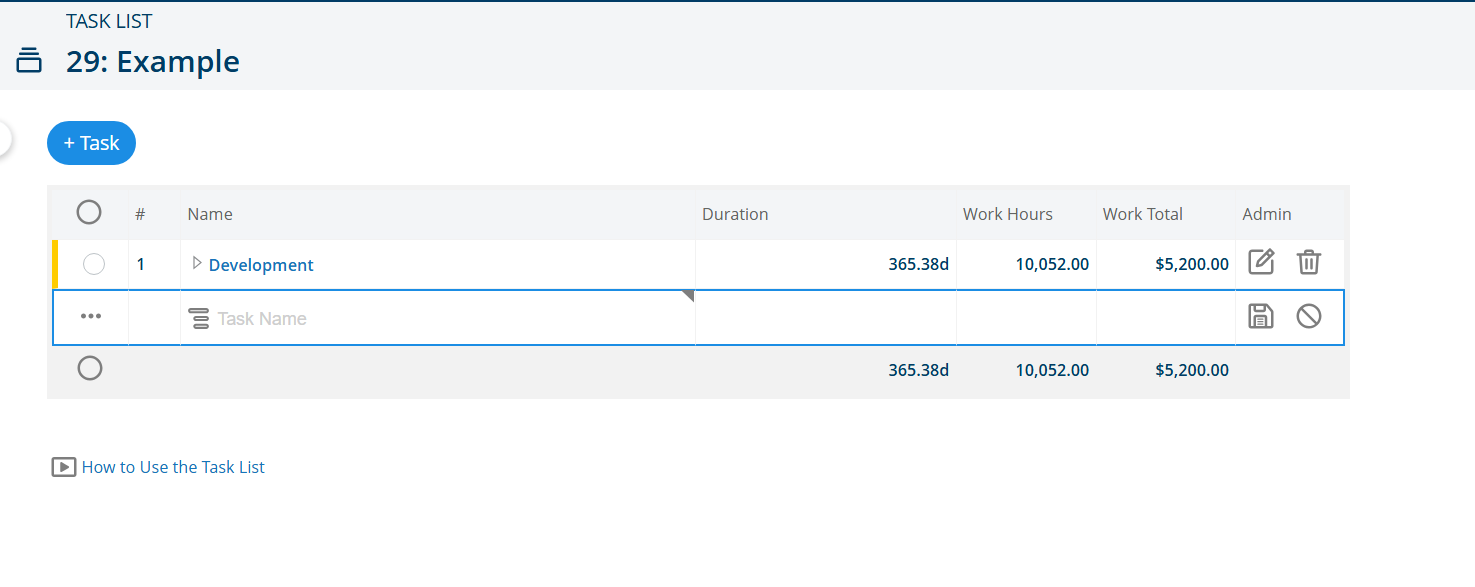Click the video play icon near help link
The width and height of the screenshot is (1475, 587).
pos(64,467)
